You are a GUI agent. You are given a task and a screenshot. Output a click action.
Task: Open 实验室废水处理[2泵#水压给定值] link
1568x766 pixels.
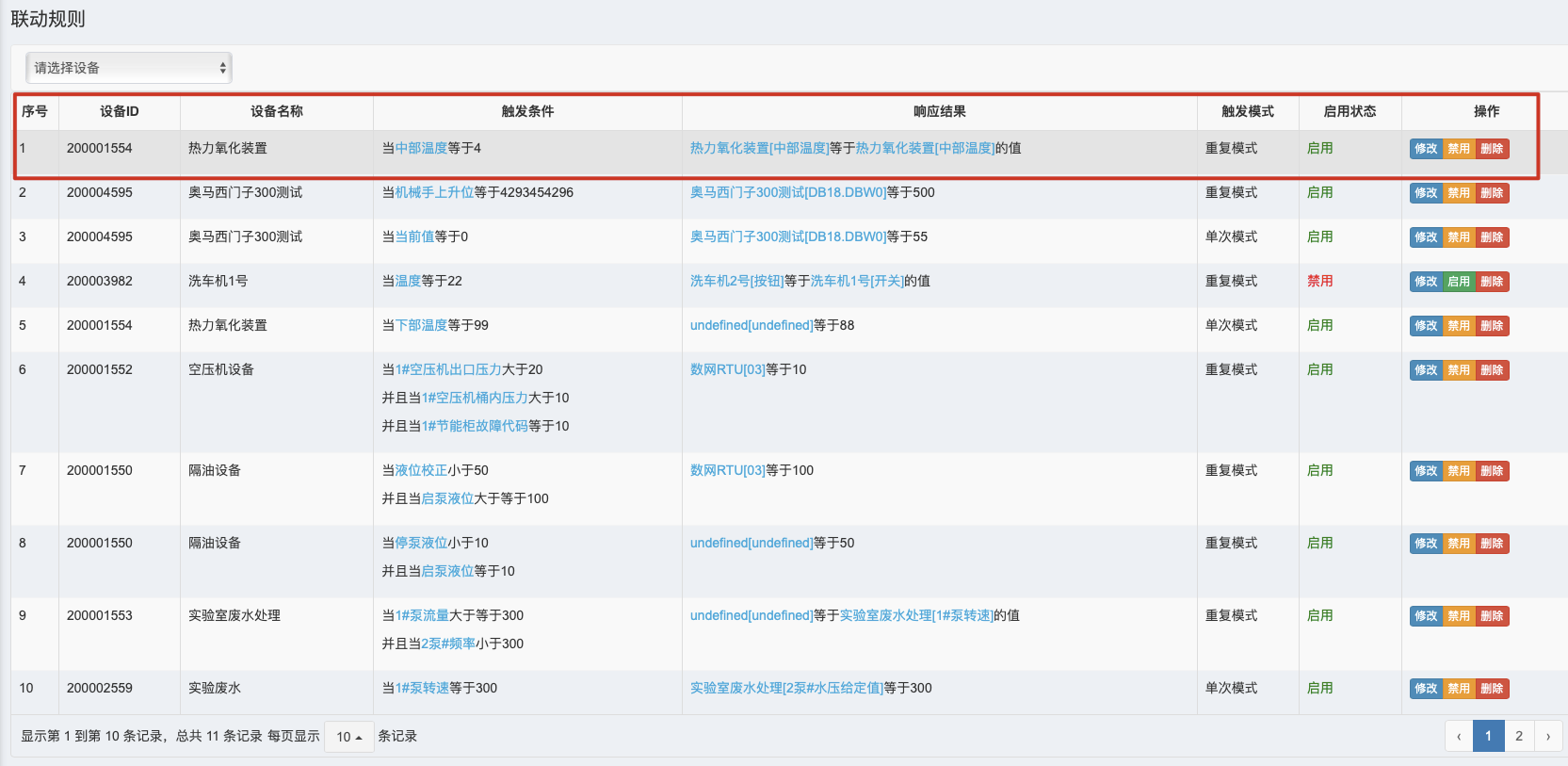[x=786, y=688]
